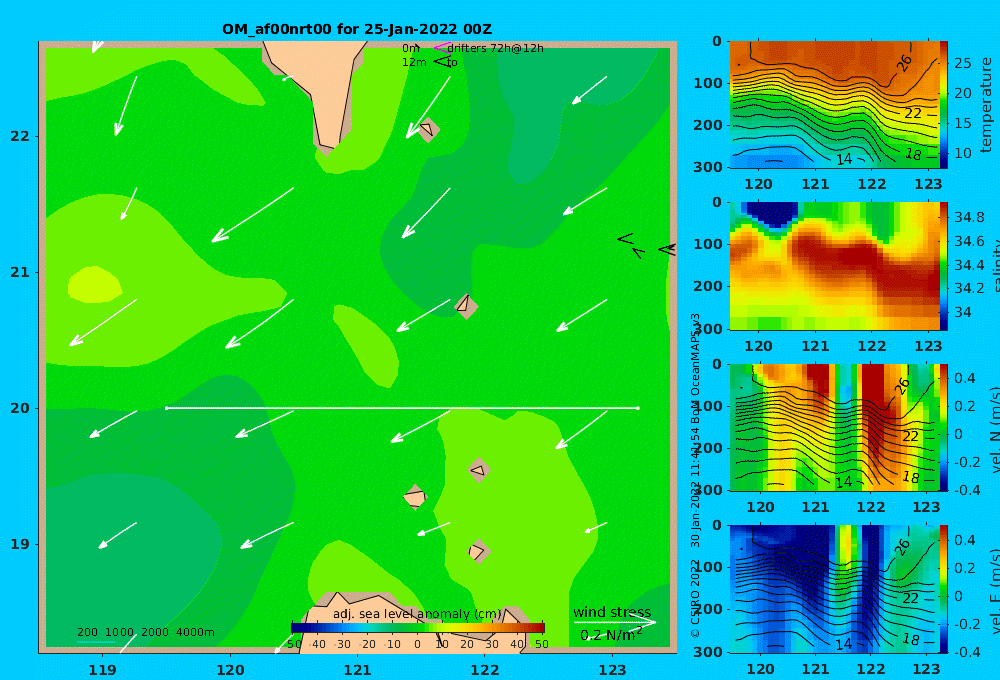Click the 'temperature' axis label

(987, 105)
